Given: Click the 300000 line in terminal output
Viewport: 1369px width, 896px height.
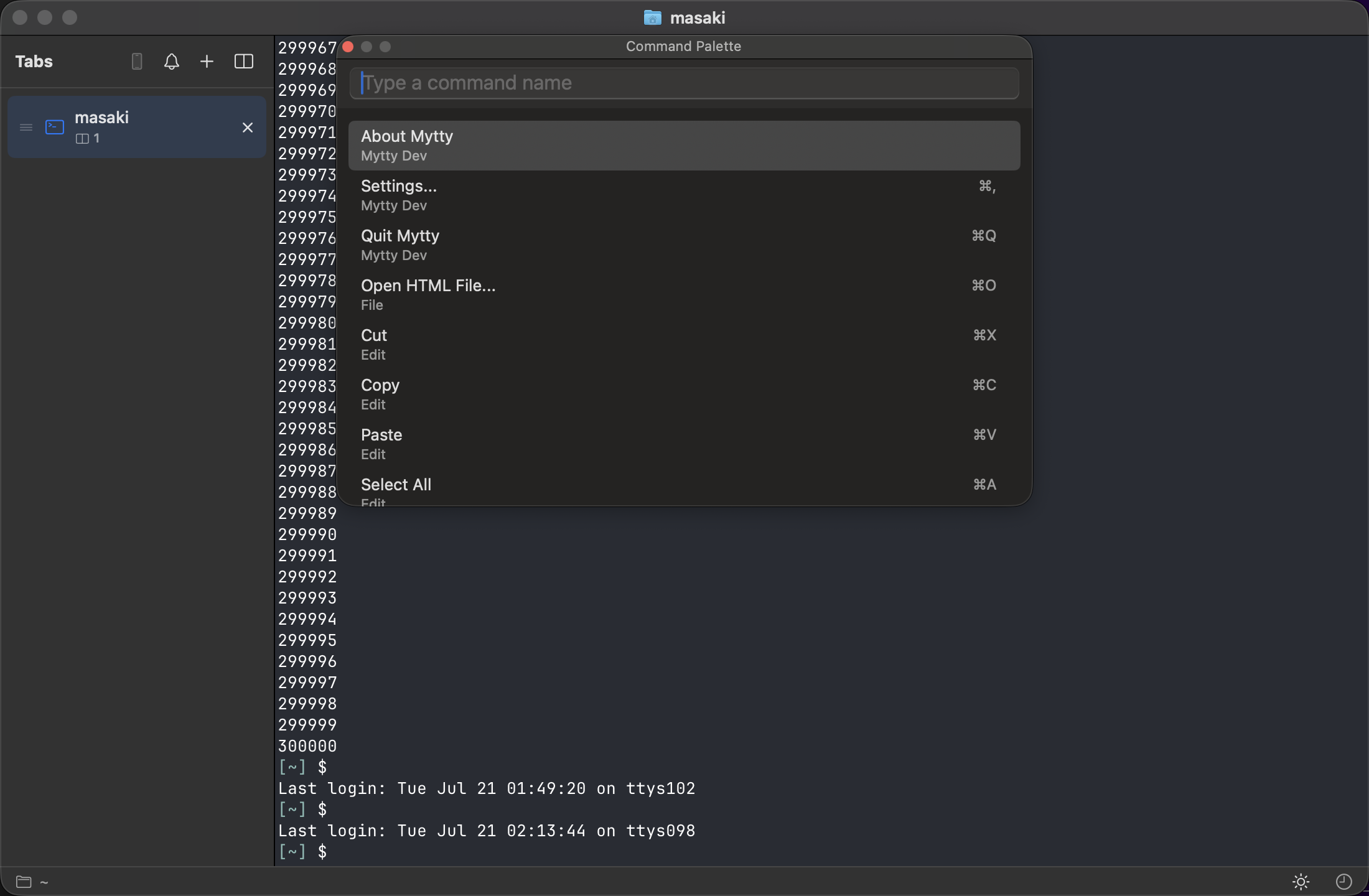Looking at the screenshot, I should 307,746.
